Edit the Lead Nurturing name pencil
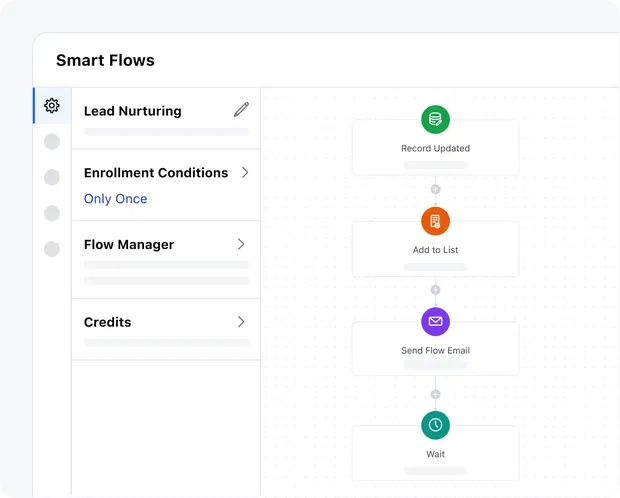Viewport: 620px width, 498px height. pos(241,110)
